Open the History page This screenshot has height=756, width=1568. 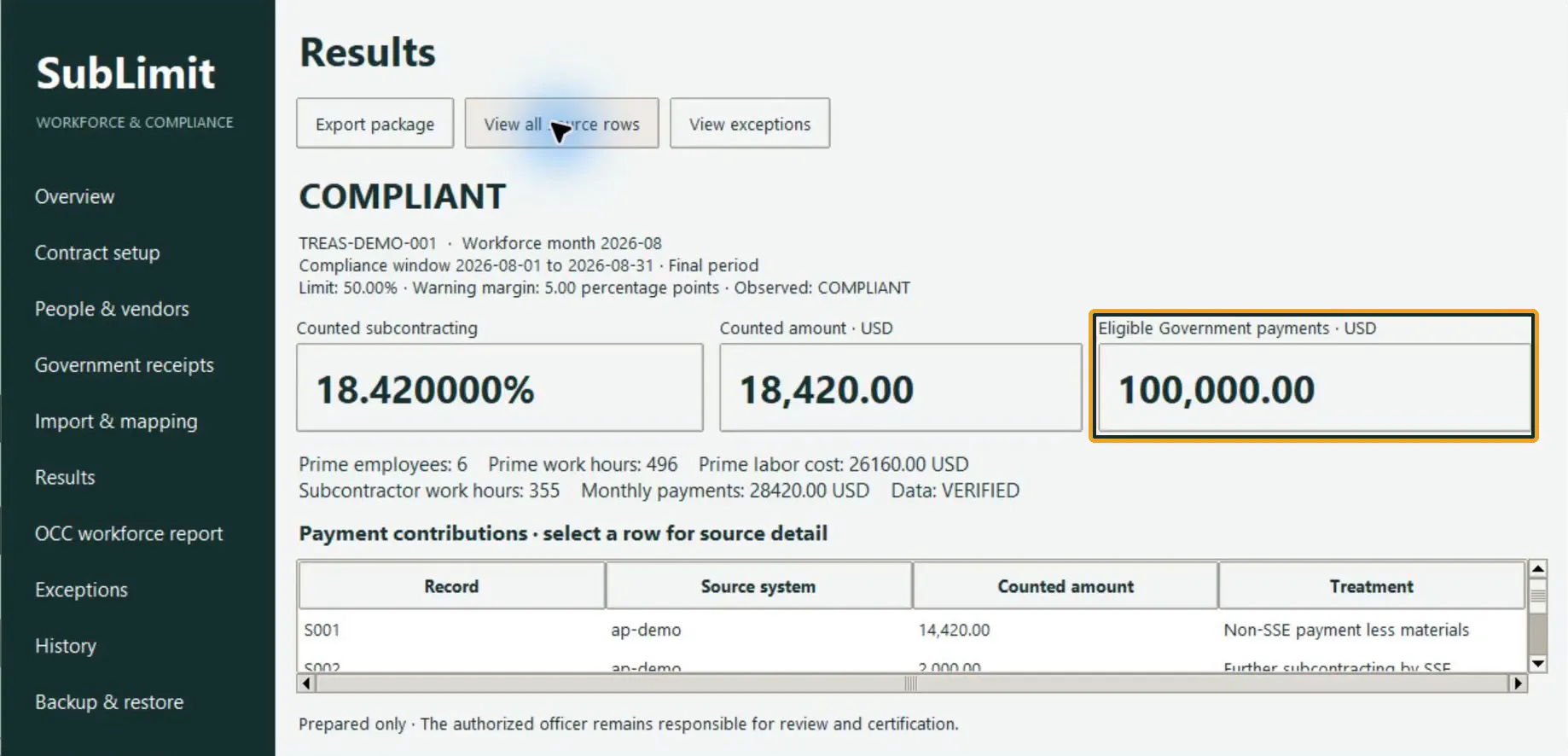(x=66, y=647)
